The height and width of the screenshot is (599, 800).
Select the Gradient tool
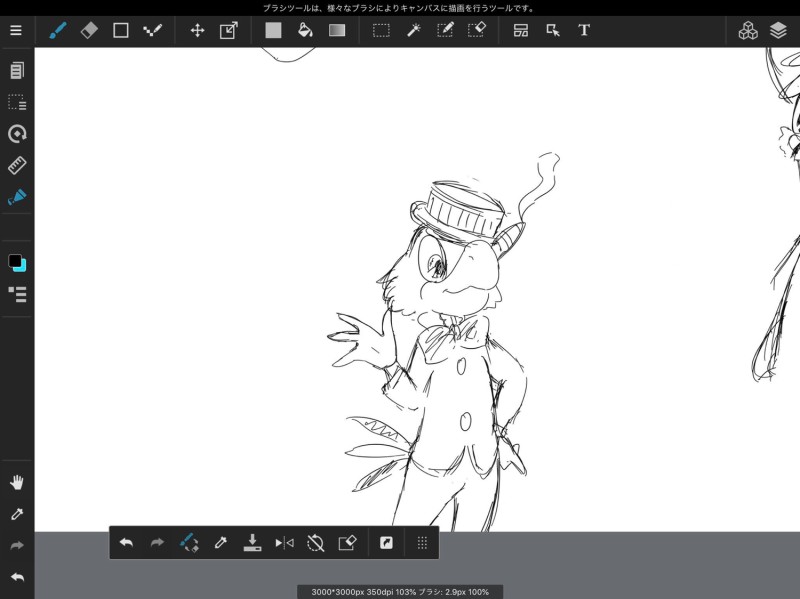pos(337,31)
